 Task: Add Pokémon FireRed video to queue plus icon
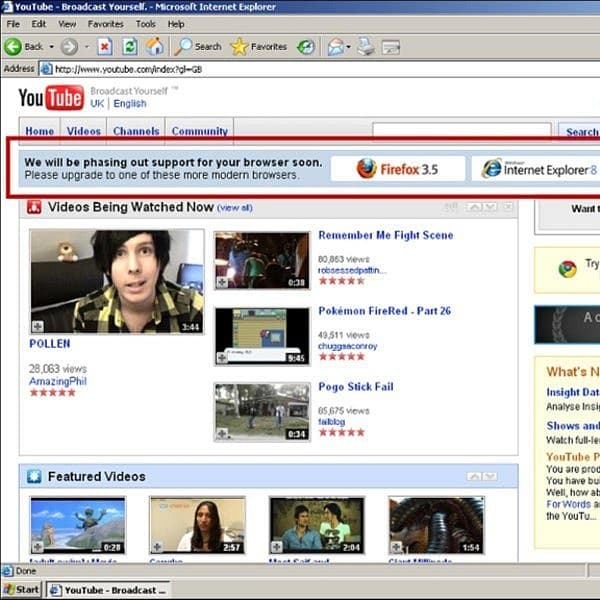(222, 357)
